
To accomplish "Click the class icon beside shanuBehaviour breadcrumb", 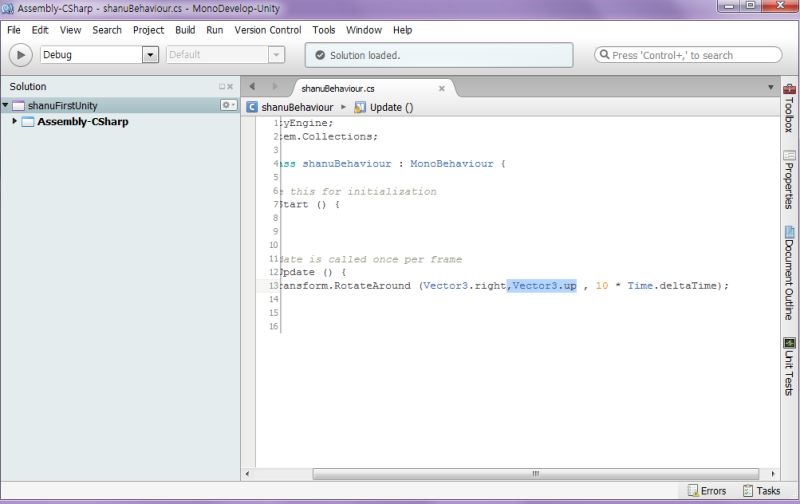I will click(x=252, y=107).
